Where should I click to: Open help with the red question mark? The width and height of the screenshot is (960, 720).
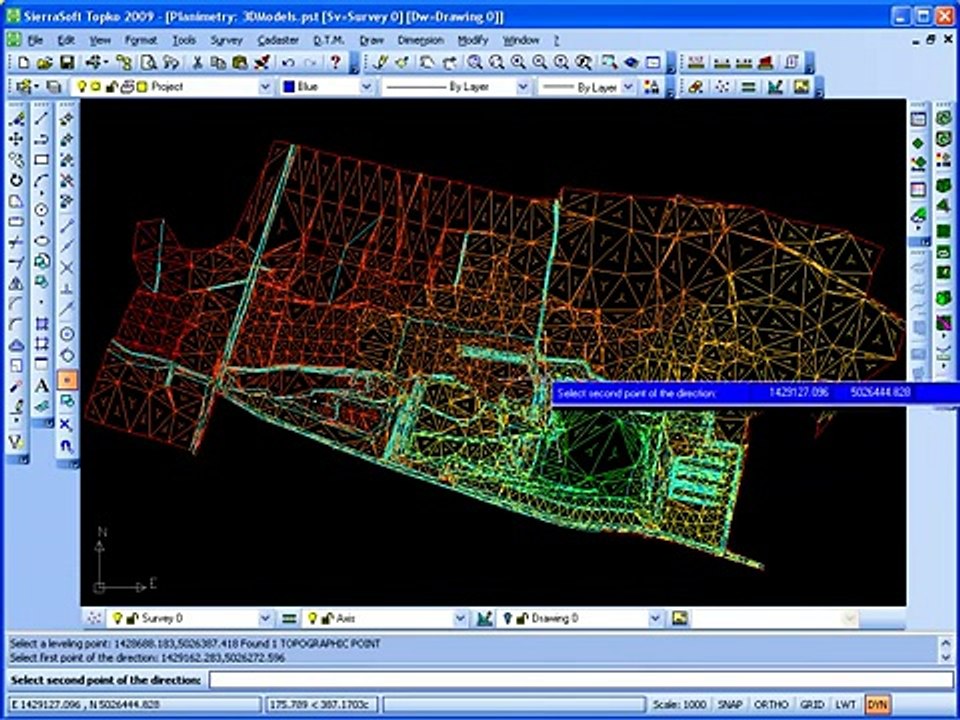335,62
